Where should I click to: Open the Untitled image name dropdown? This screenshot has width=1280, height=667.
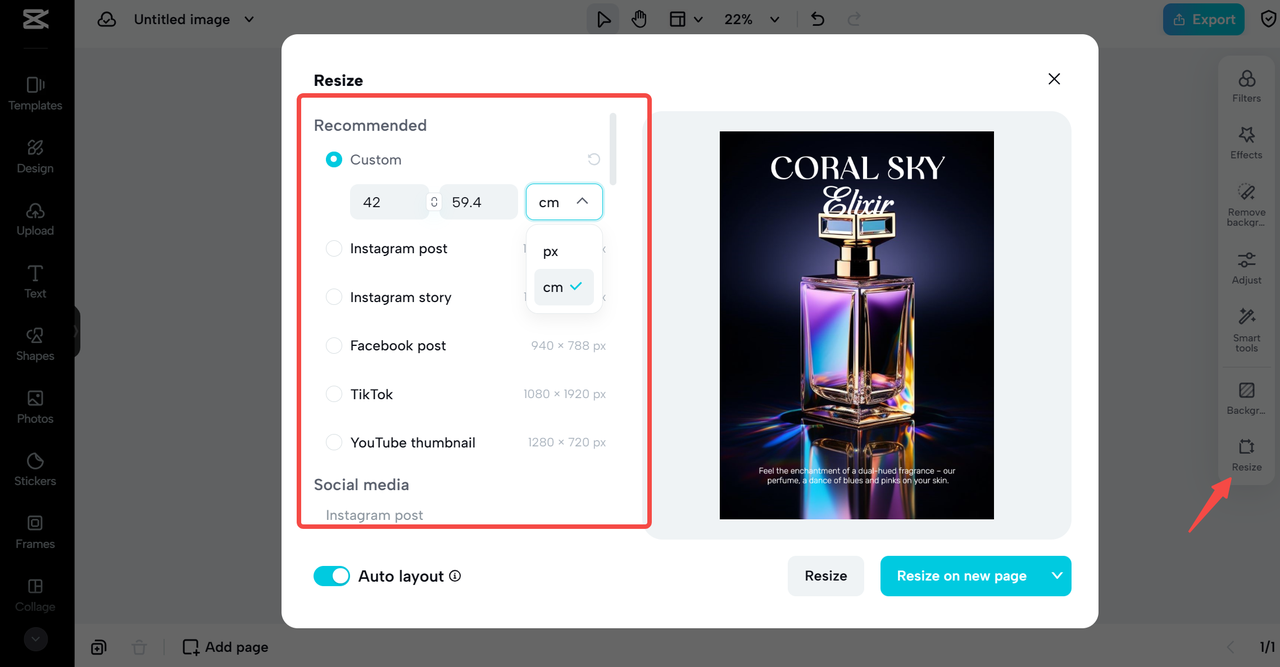tap(193, 19)
